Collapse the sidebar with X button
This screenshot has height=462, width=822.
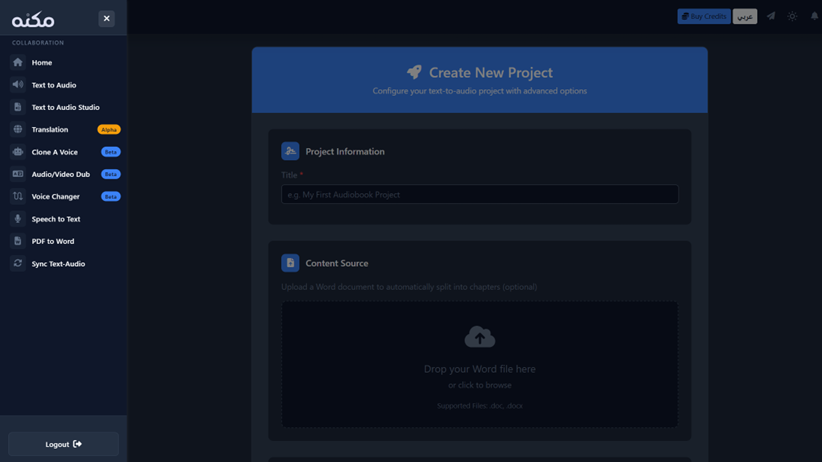coord(106,18)
